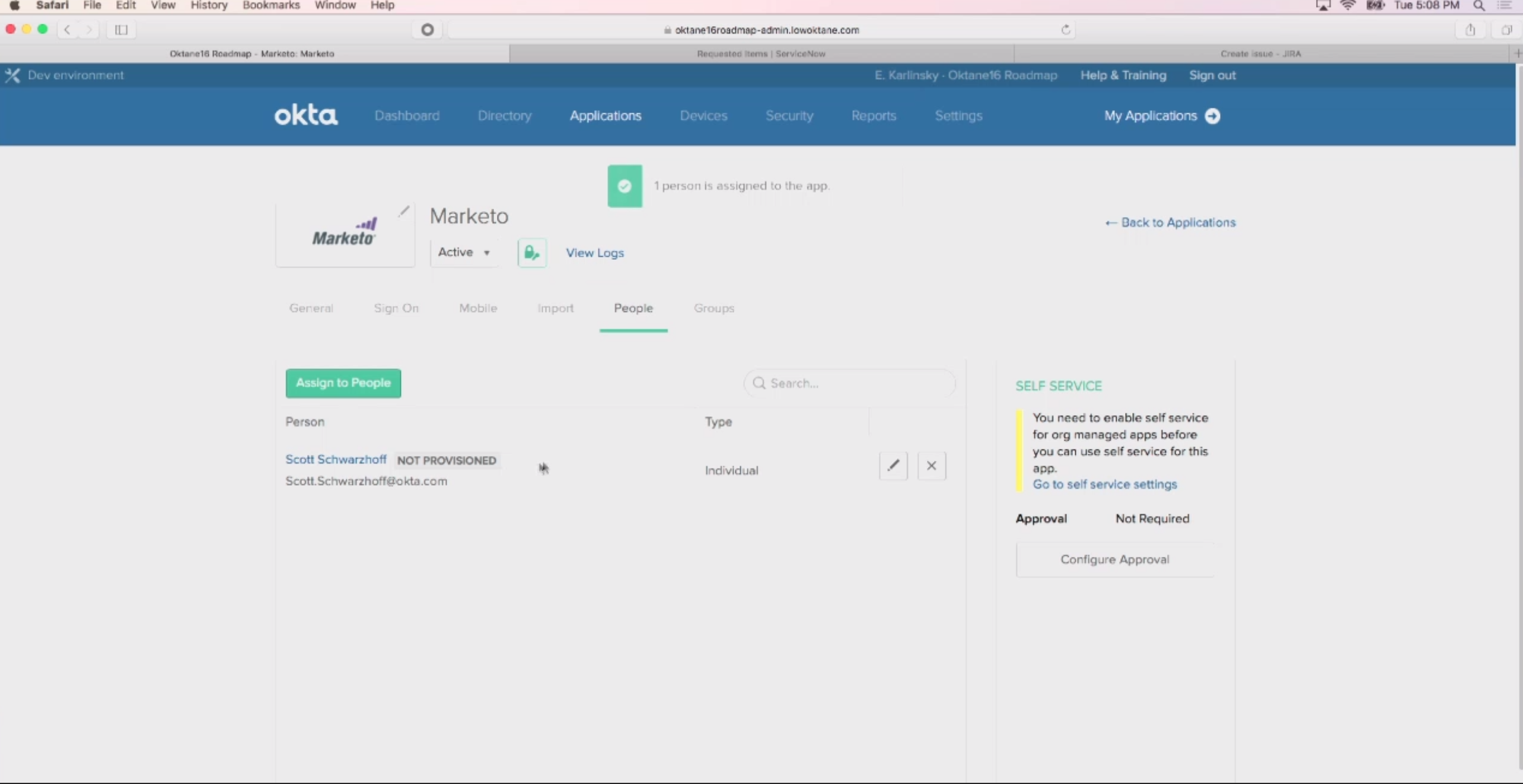
Task: Open the Security navigation menu
Action: [x=789, y=116]
